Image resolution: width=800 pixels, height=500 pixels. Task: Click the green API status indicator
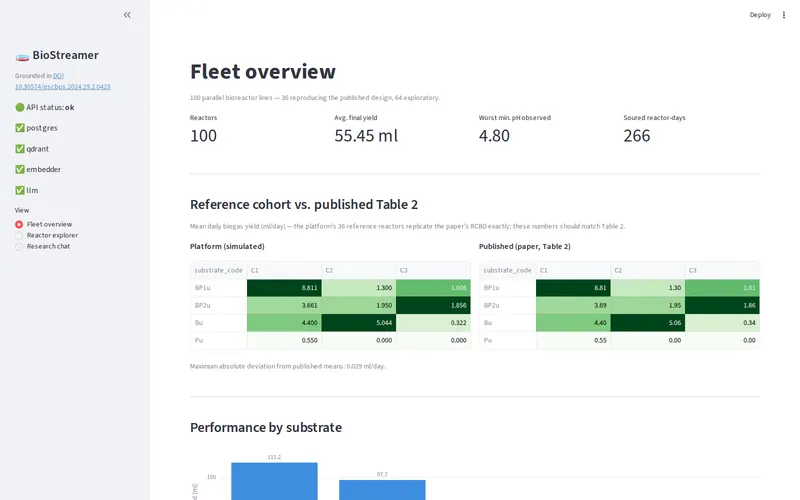[x=20, y=107]
